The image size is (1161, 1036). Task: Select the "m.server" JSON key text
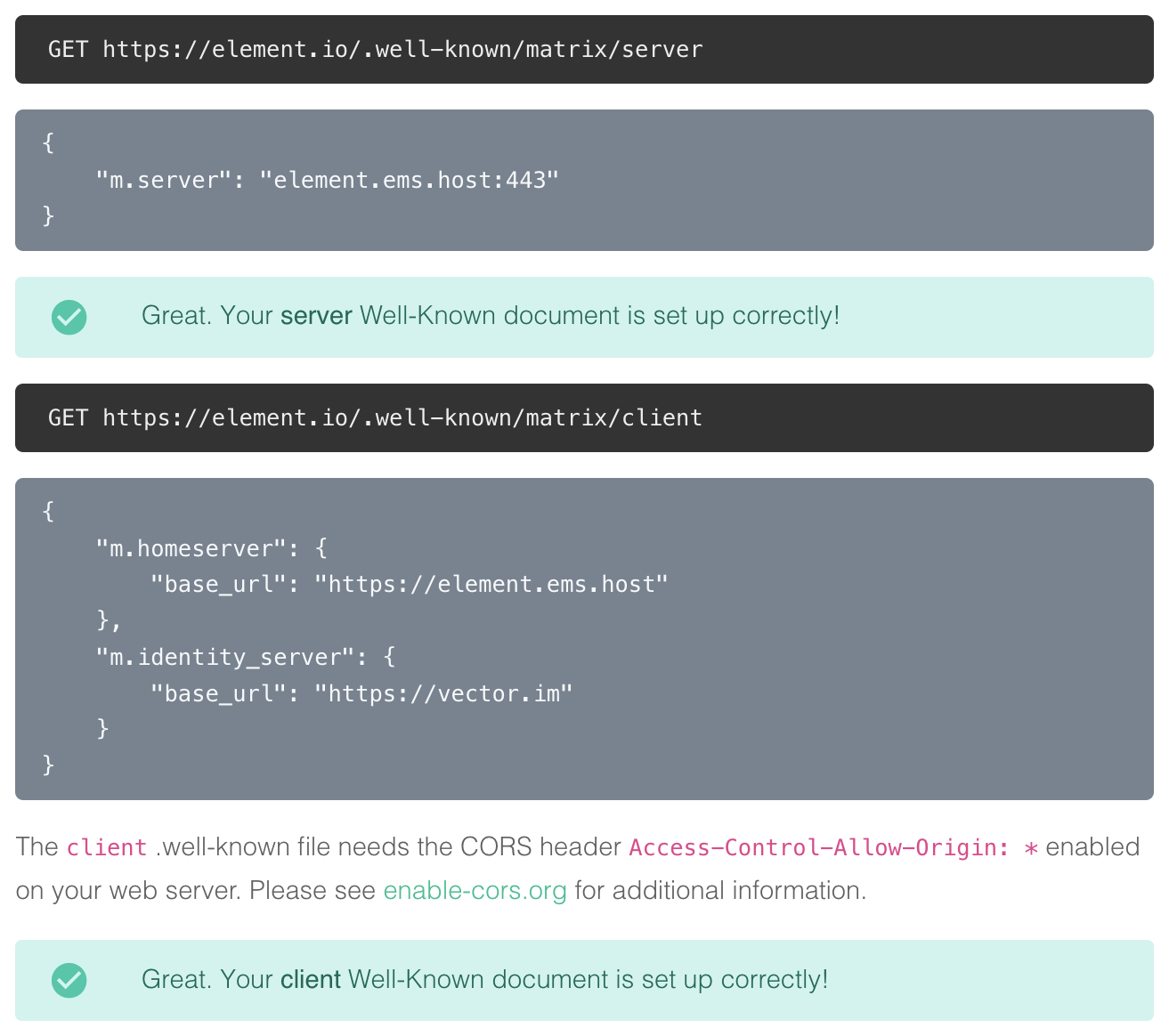point(165,181)
